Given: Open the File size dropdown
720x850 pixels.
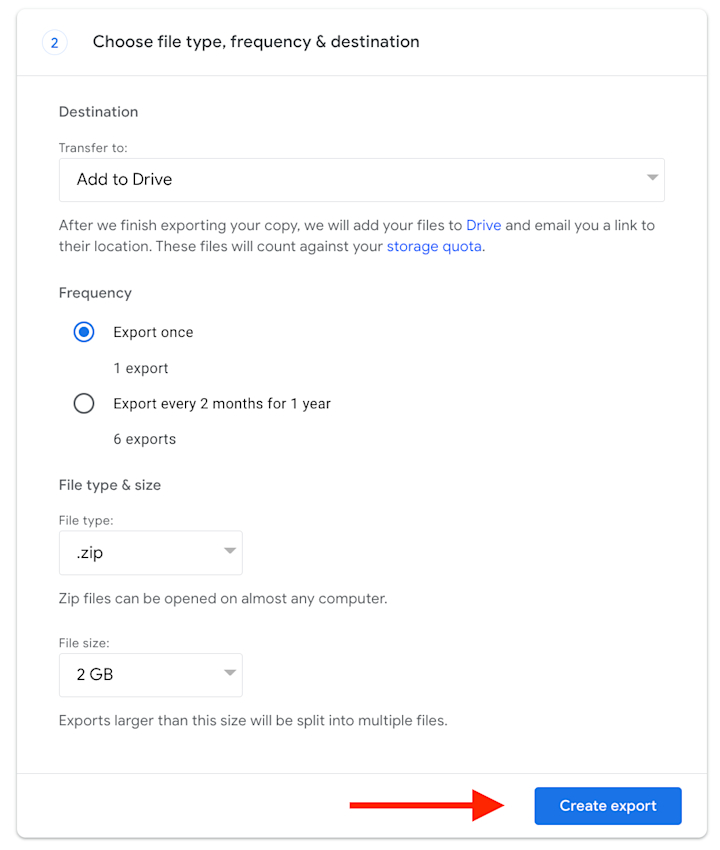Looking at the screenshot, I should pyautogui.click(x=150, y=675).
